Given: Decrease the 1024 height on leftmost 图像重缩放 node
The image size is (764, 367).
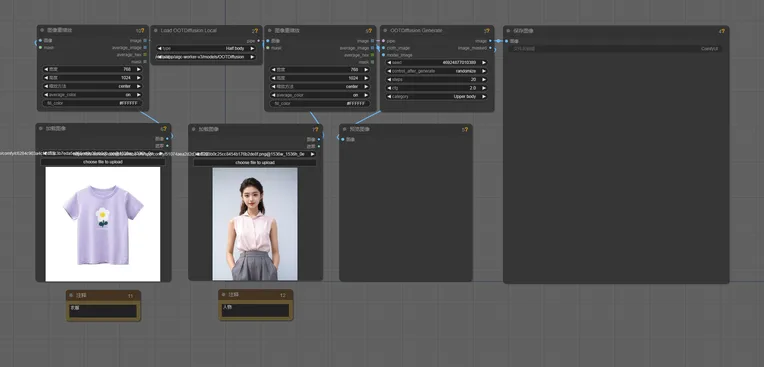Looking at the screenshot, I should 45,77.
